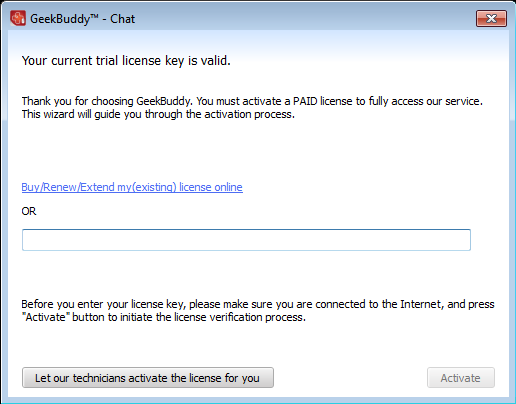
Task: Open the window system menu via red GeekBuddy logo
Action: pos(18,18)
